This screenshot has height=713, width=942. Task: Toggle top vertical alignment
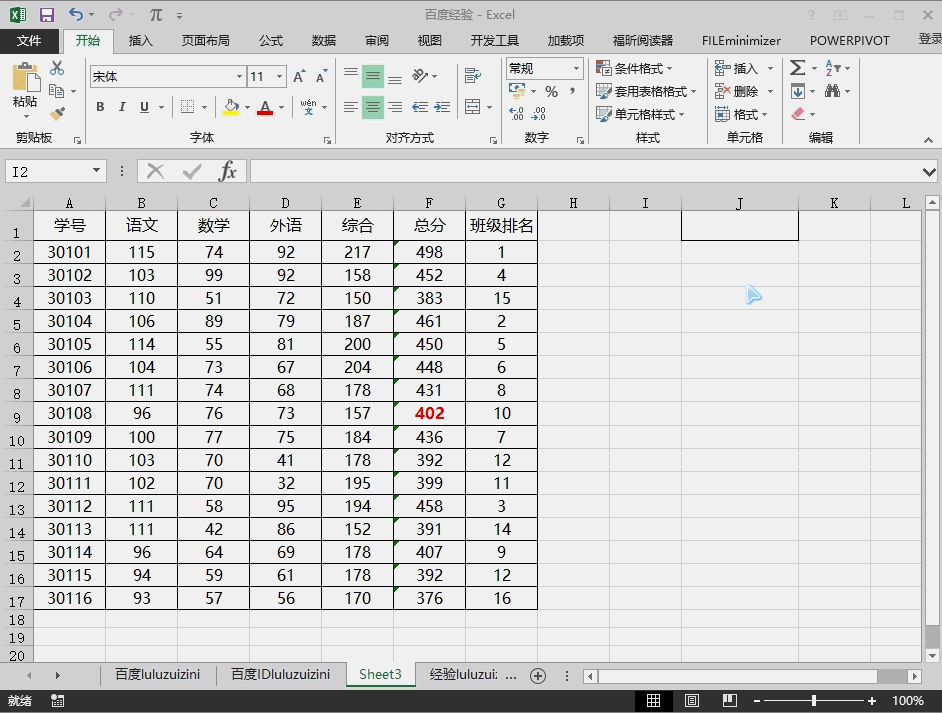click(x=351, y=73)
